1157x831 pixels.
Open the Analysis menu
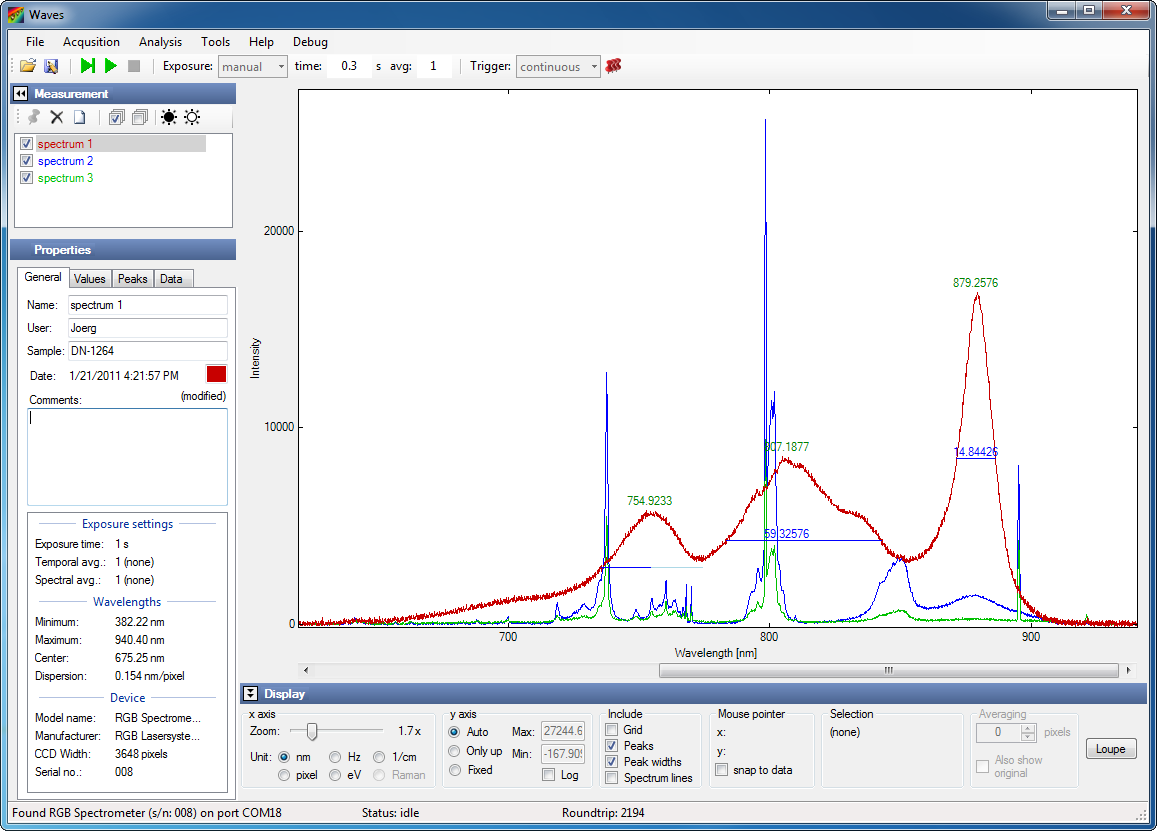coord(160,42)
